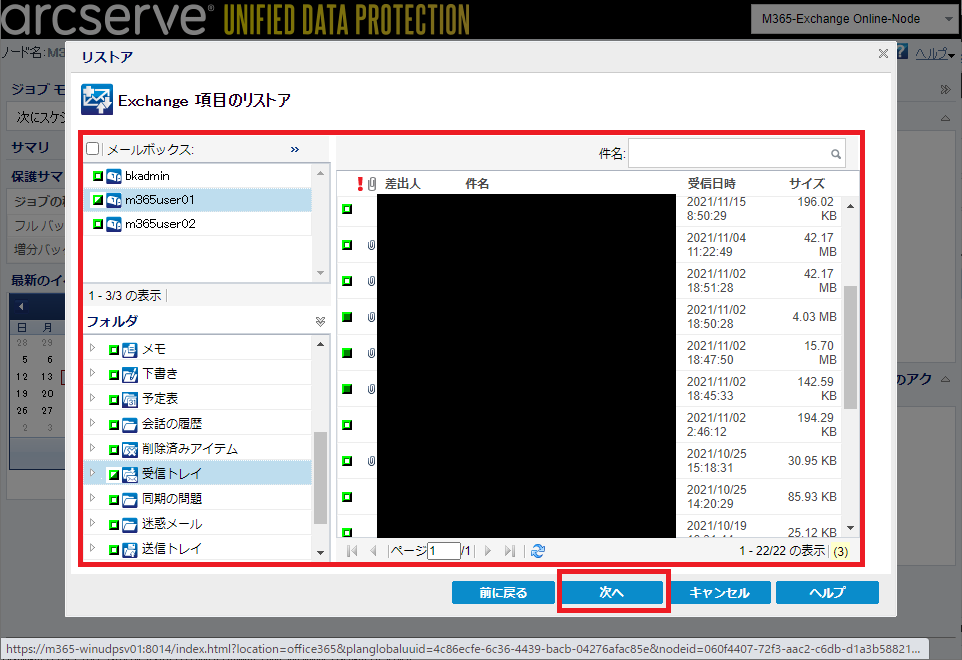Screen dimensions: 962x660
Task: Expand the 下書き folder tree node
Action: coord(93,373)
